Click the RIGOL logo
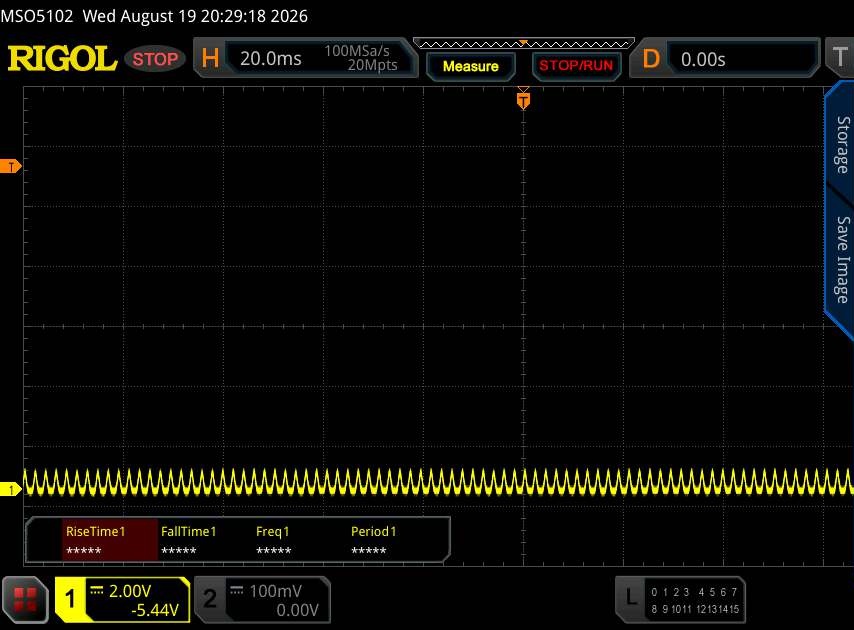854x630 pixels. (x=62, y=58)
